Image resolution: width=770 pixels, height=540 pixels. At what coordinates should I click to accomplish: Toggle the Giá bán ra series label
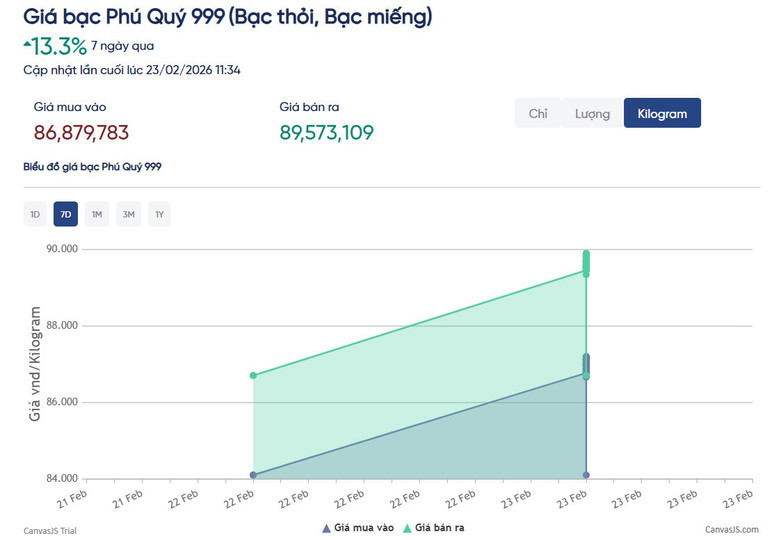pyautogui.click(x=441, y=527)
